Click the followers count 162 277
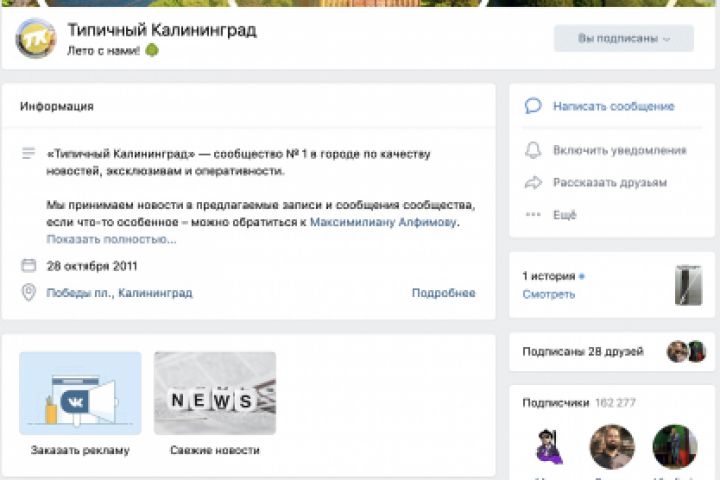This screenshot has width=720, height=480. (x=615, y=403)
